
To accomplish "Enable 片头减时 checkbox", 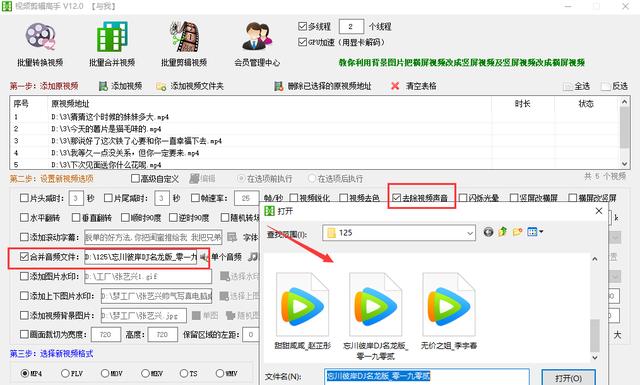I will point(24,198).
